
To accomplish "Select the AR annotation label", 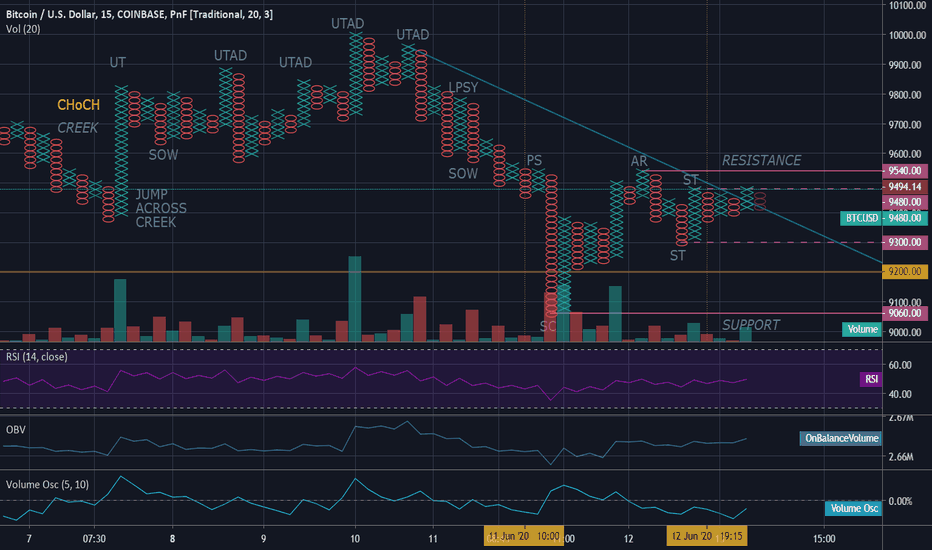I will click(639, 161).
